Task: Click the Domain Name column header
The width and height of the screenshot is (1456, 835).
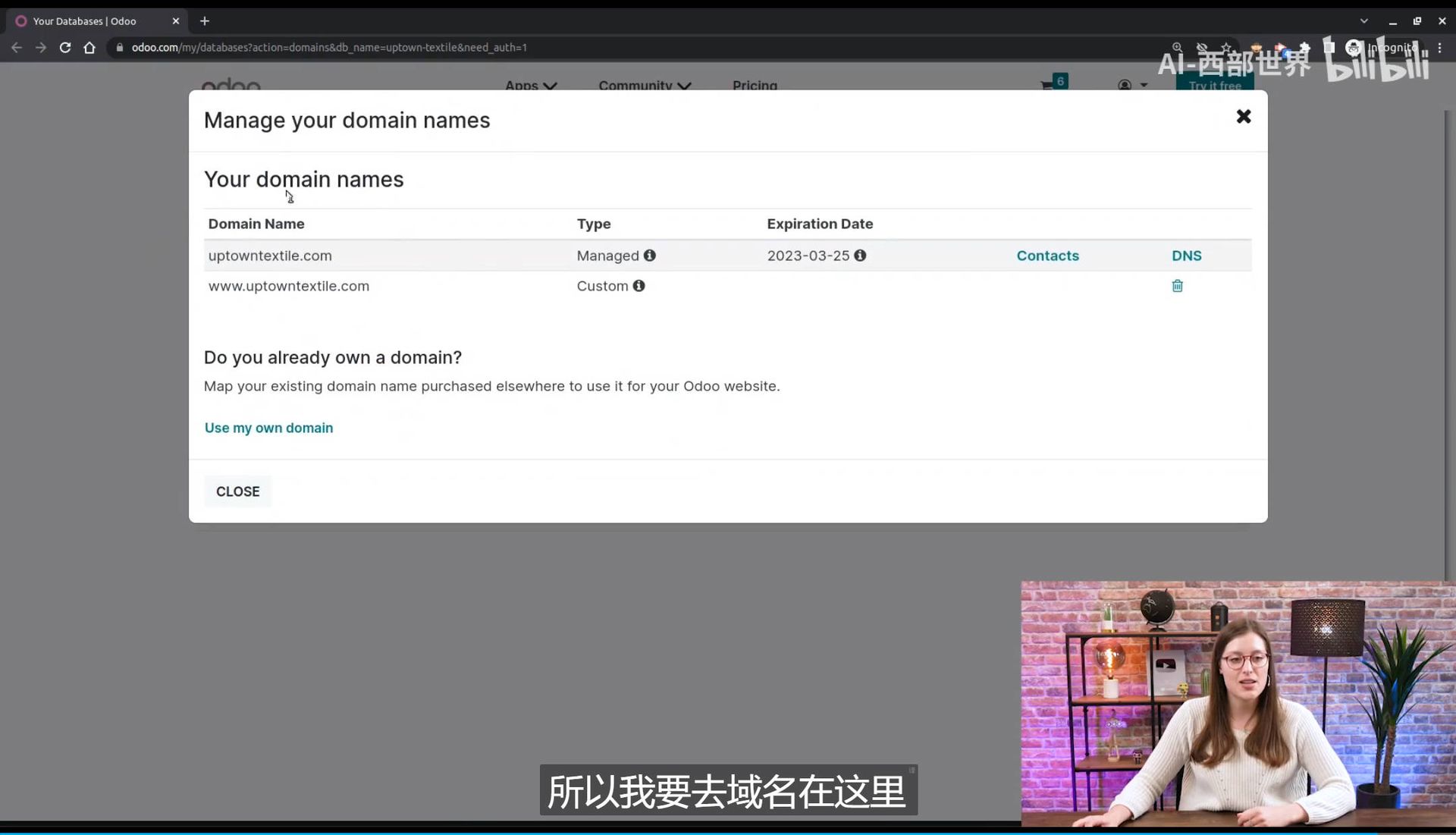Action: point(256,224)
